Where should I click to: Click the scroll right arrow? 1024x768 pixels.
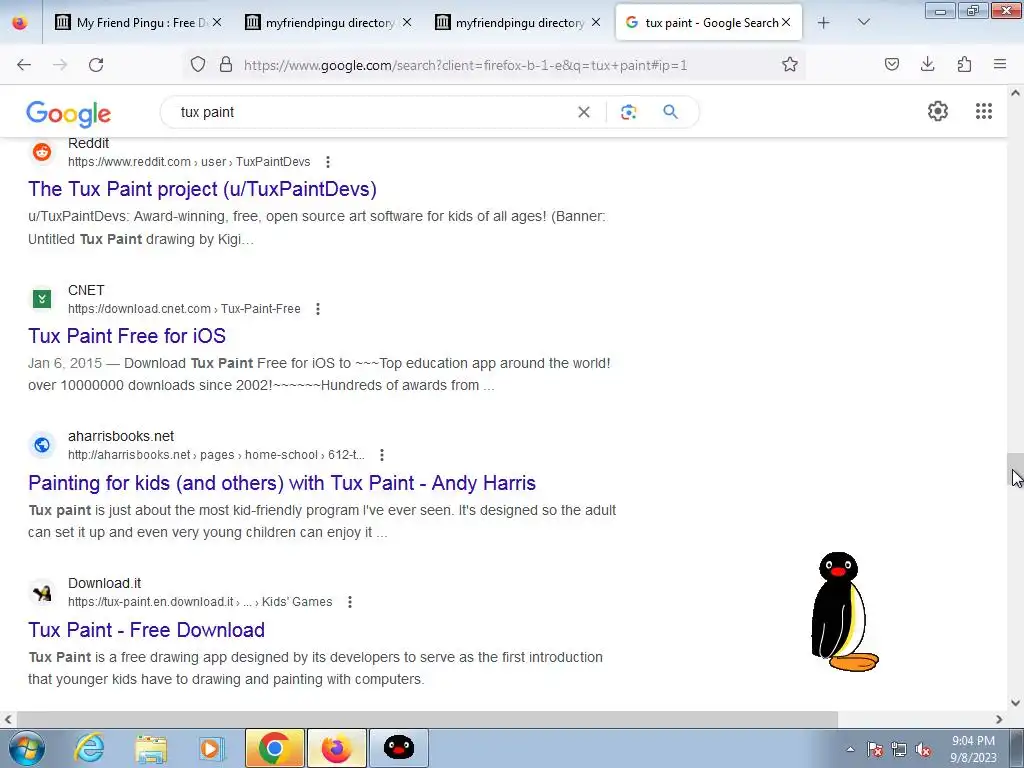click(999, 720)
